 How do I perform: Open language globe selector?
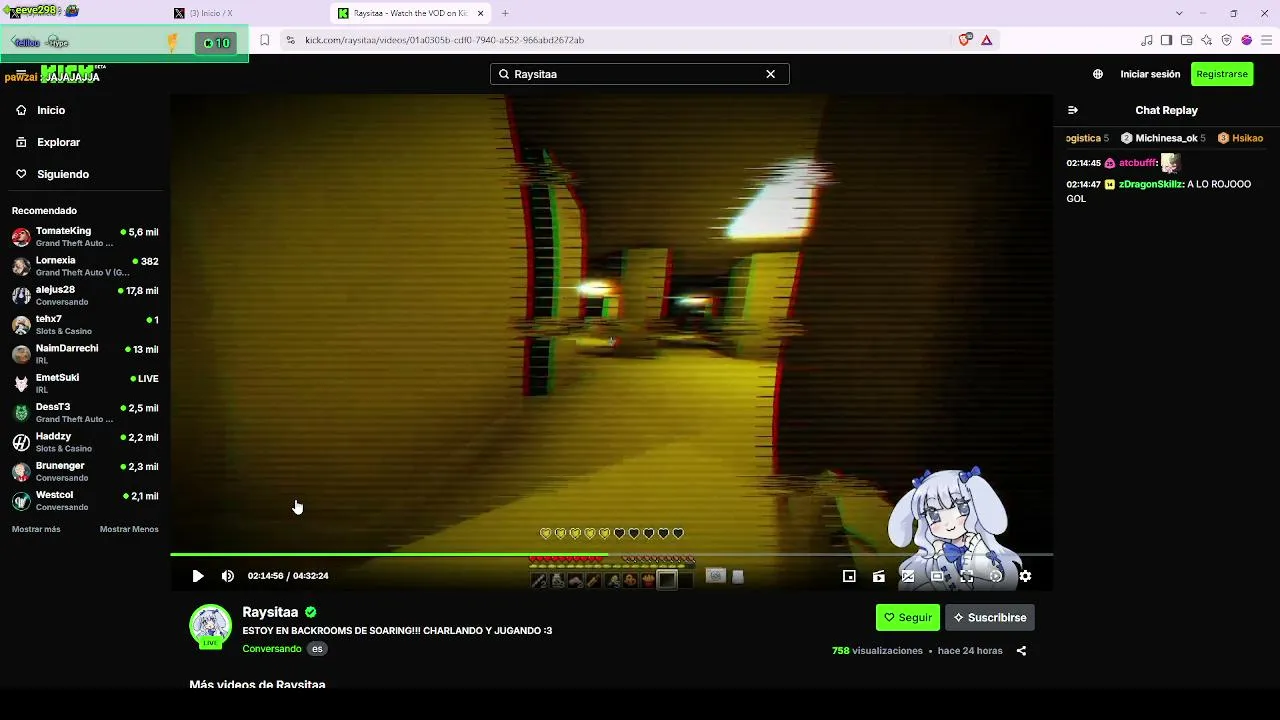(1098, 74)
